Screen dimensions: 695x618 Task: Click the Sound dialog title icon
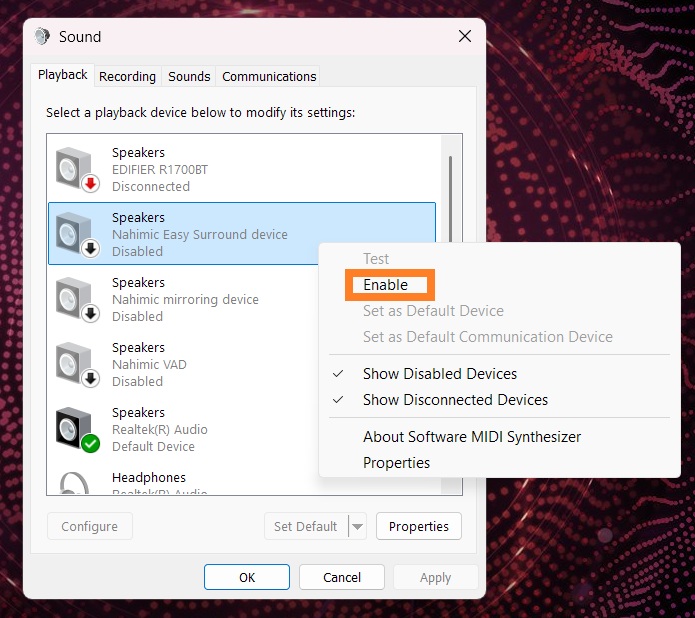coord(43,36)
